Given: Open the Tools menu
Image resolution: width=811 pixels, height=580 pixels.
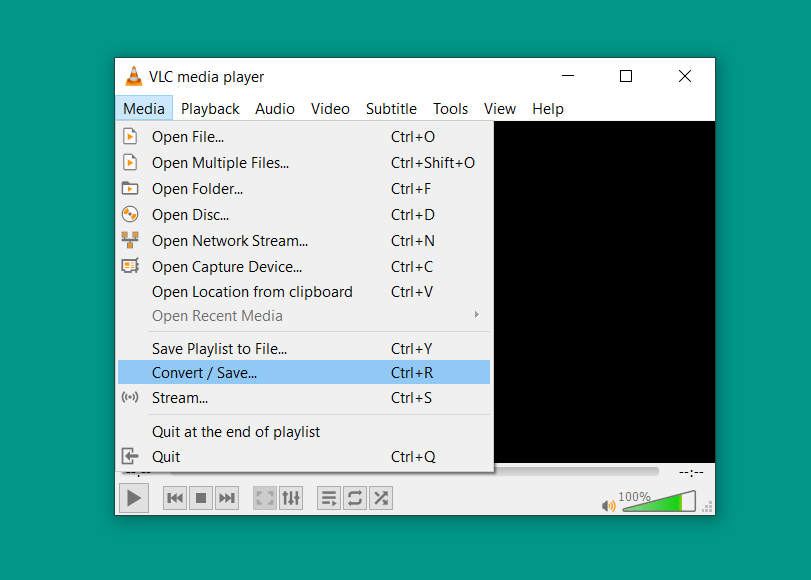Looking at the screenshot, I should coord(450,109).
